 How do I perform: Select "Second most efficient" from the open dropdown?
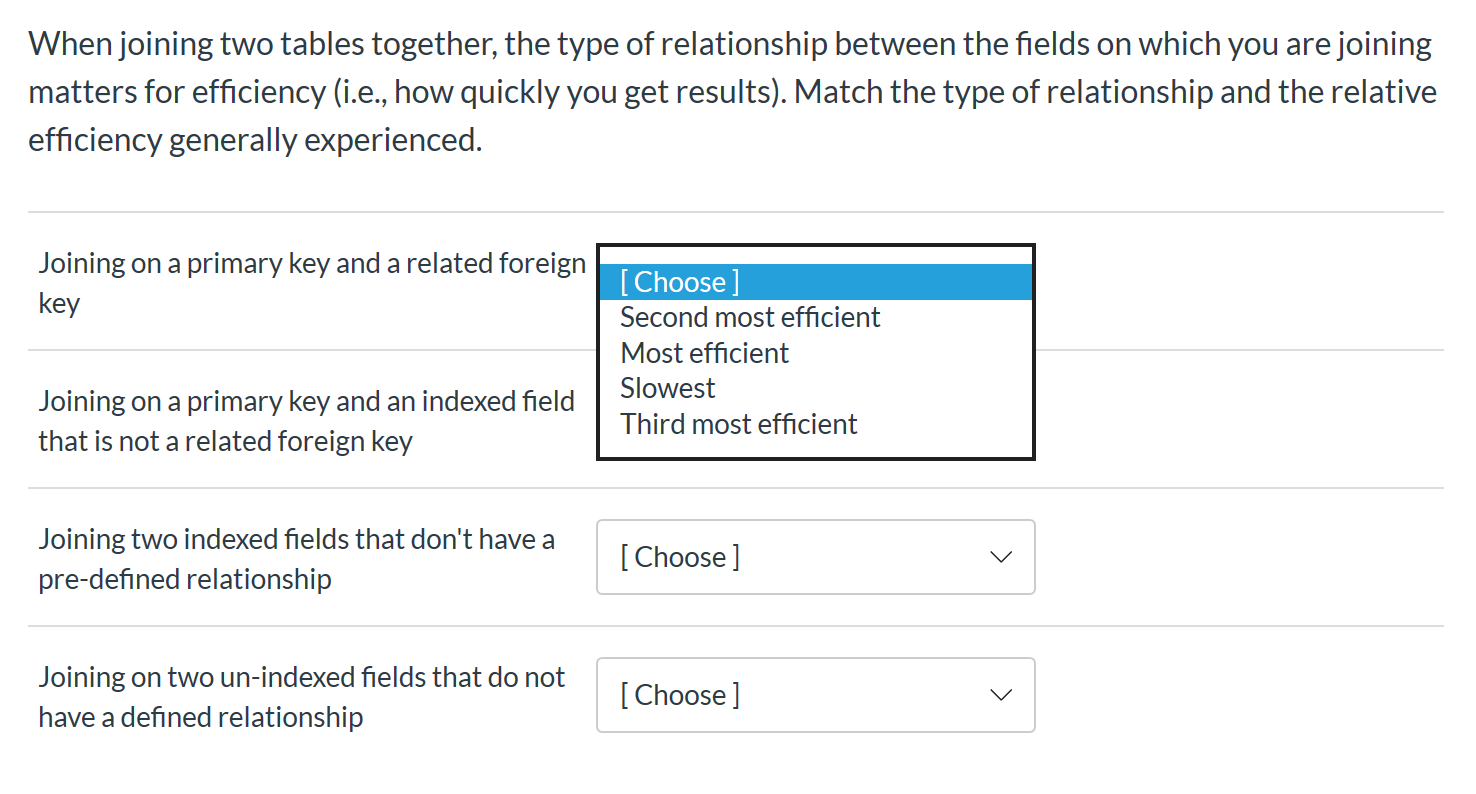point(750,317)
